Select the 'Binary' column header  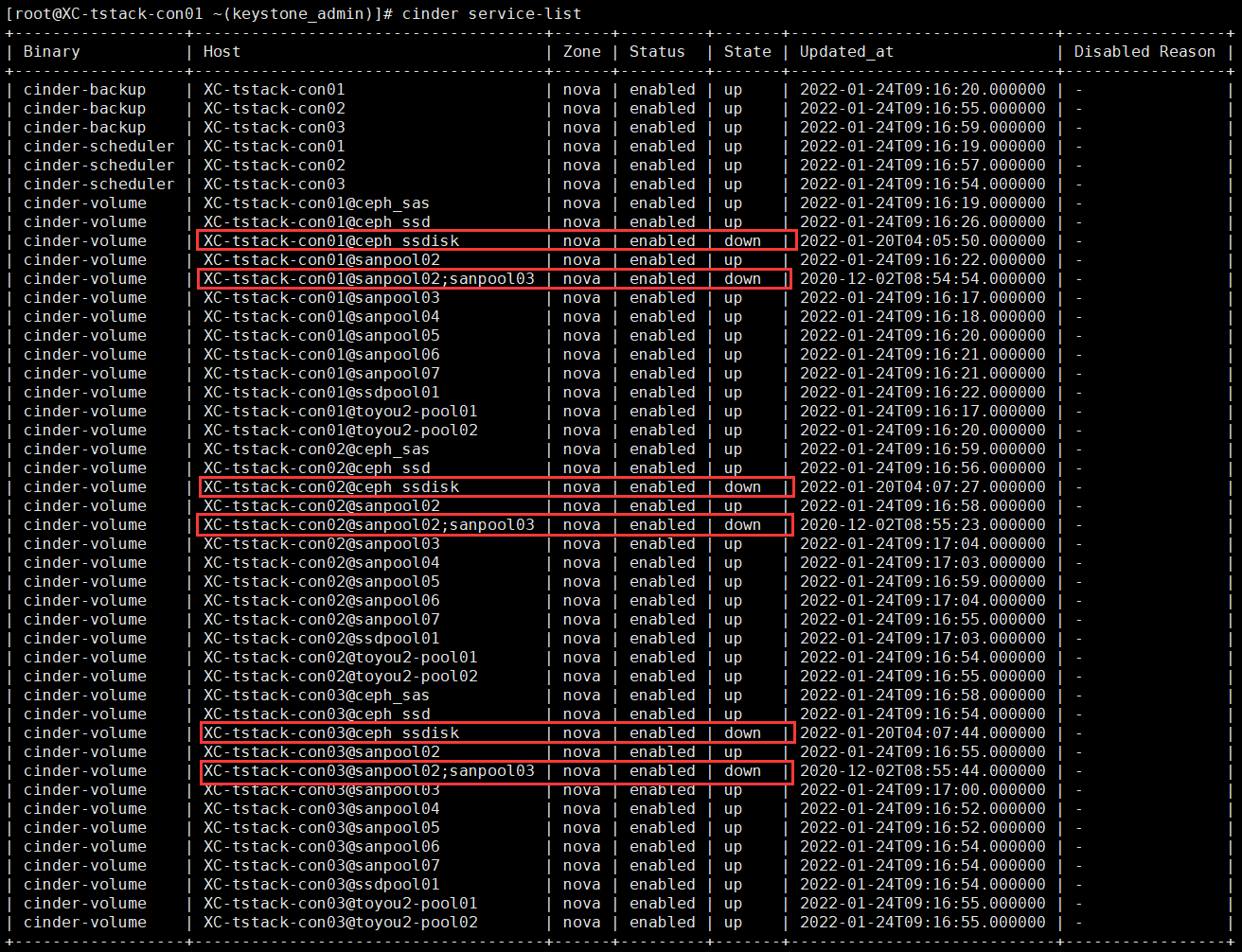pos(51,52)
